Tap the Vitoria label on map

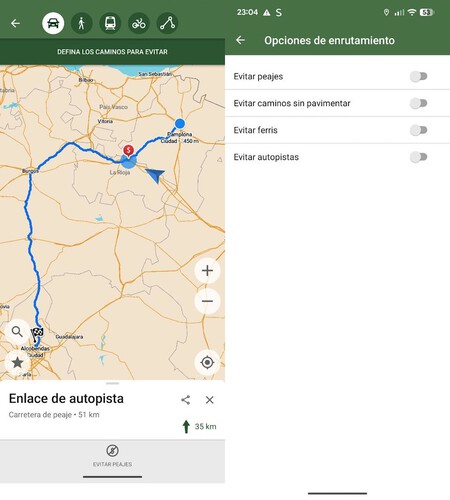pos(105,121)
